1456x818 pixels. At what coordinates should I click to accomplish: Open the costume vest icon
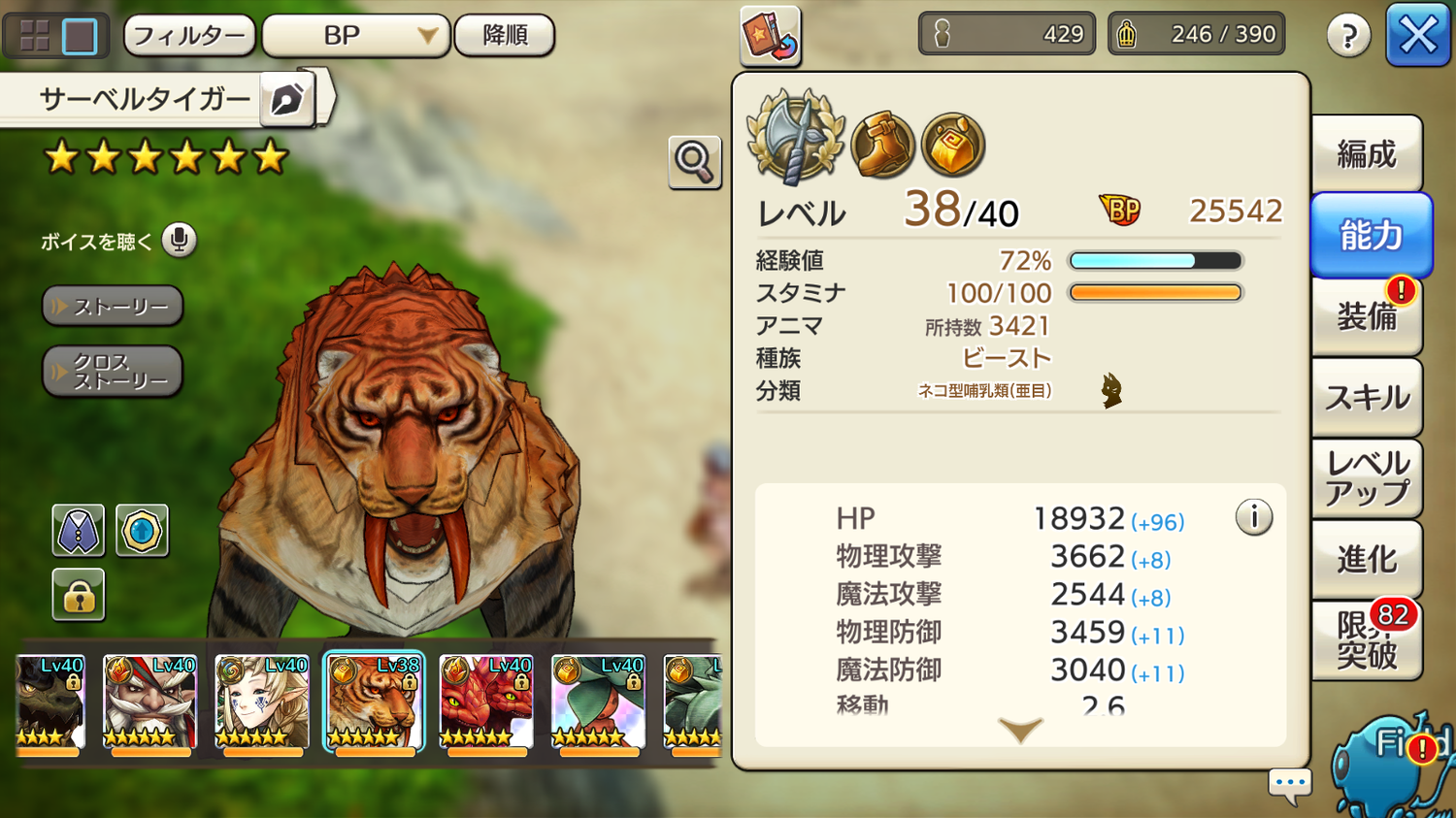tap(78, 531)
